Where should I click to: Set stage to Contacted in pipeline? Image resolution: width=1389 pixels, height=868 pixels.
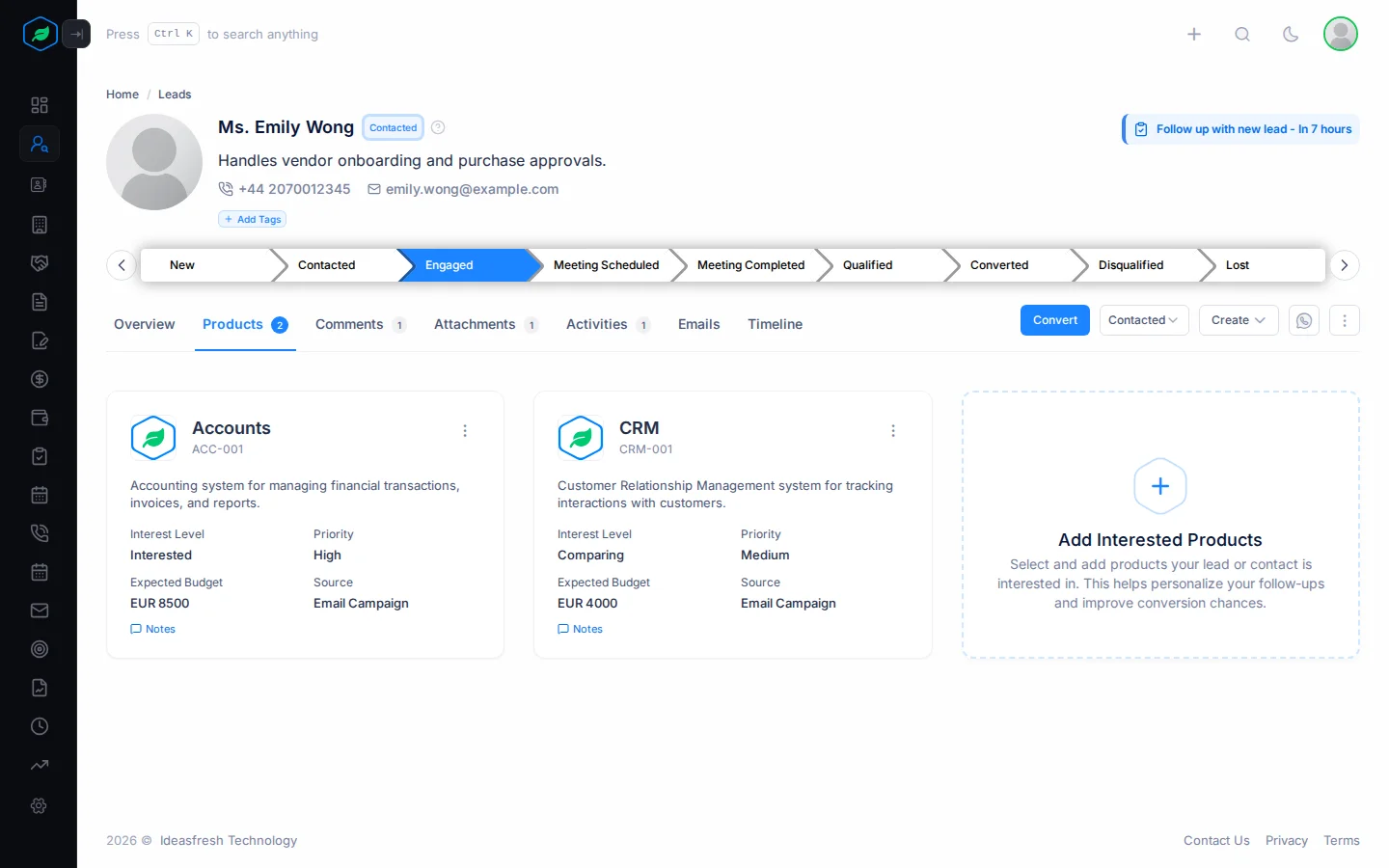(338, 265)
